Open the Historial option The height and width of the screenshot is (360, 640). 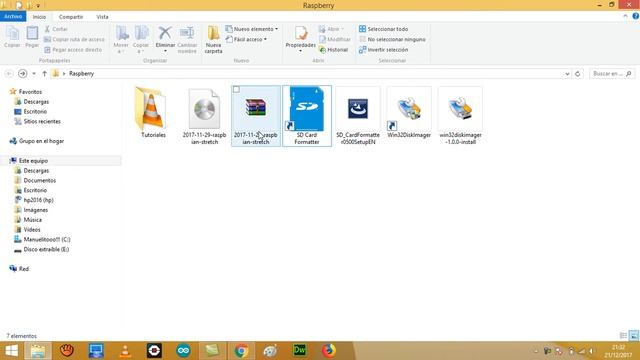point(333,49)
